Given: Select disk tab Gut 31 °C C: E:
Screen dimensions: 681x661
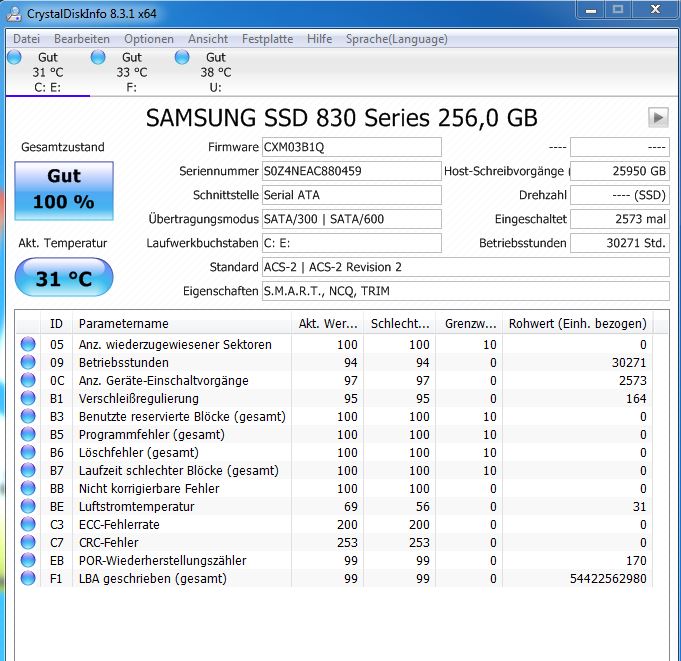Looking at the screenshot, I should click(x=48, y=72).
